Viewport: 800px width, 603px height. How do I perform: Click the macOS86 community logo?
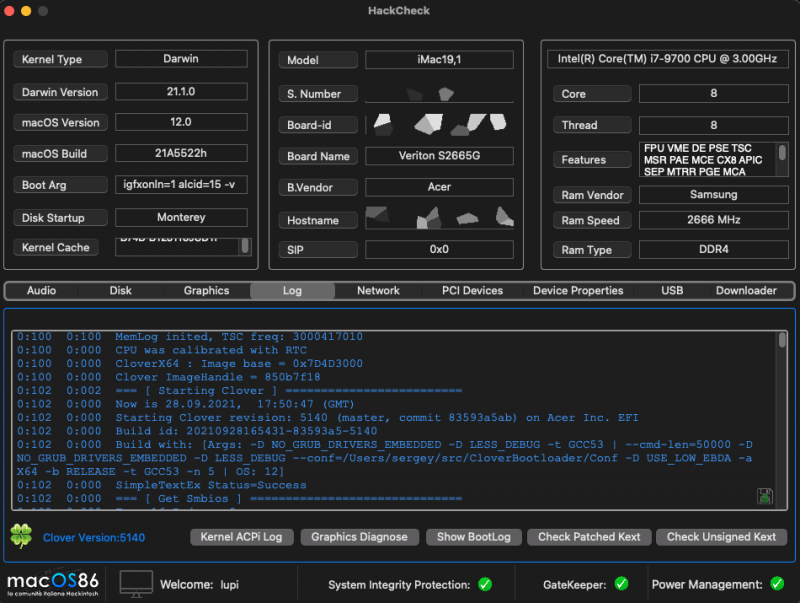(x=52, y=583)
